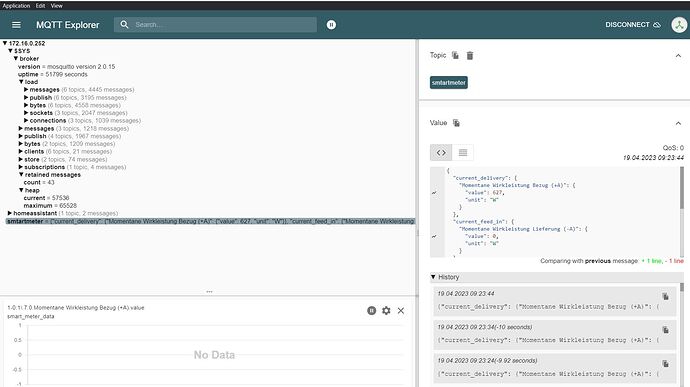Open history entry with -10 seconds
The width and height of the screenshot is (690, 387).
[x=554, y=335]
